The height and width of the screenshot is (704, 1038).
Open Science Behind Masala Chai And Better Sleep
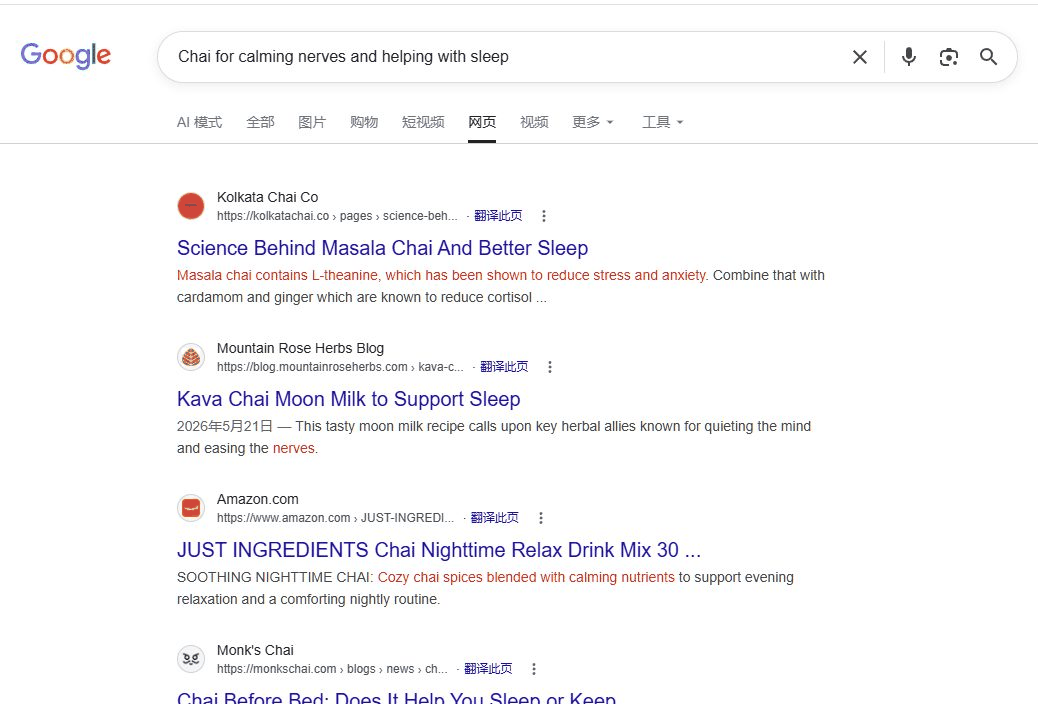pyautogui.click(x=382, y=248)
